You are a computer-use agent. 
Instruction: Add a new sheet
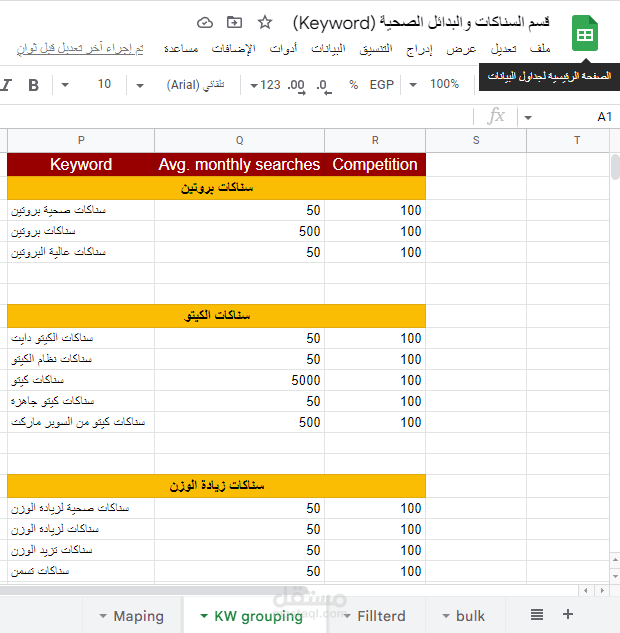pyautogui.click(x=568, y=614)
